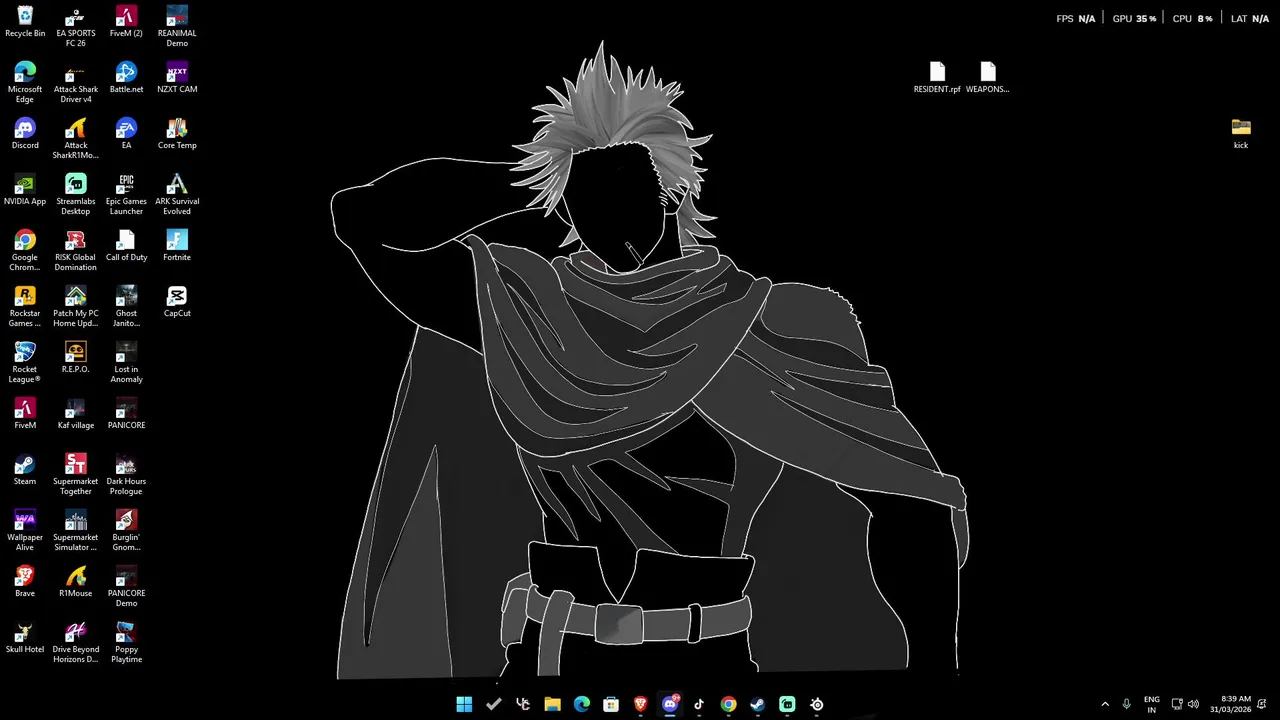This screenshot has width=1280, height=720.
Task: Open the clock showing 8:39 AM
Action: point(1230,704)
